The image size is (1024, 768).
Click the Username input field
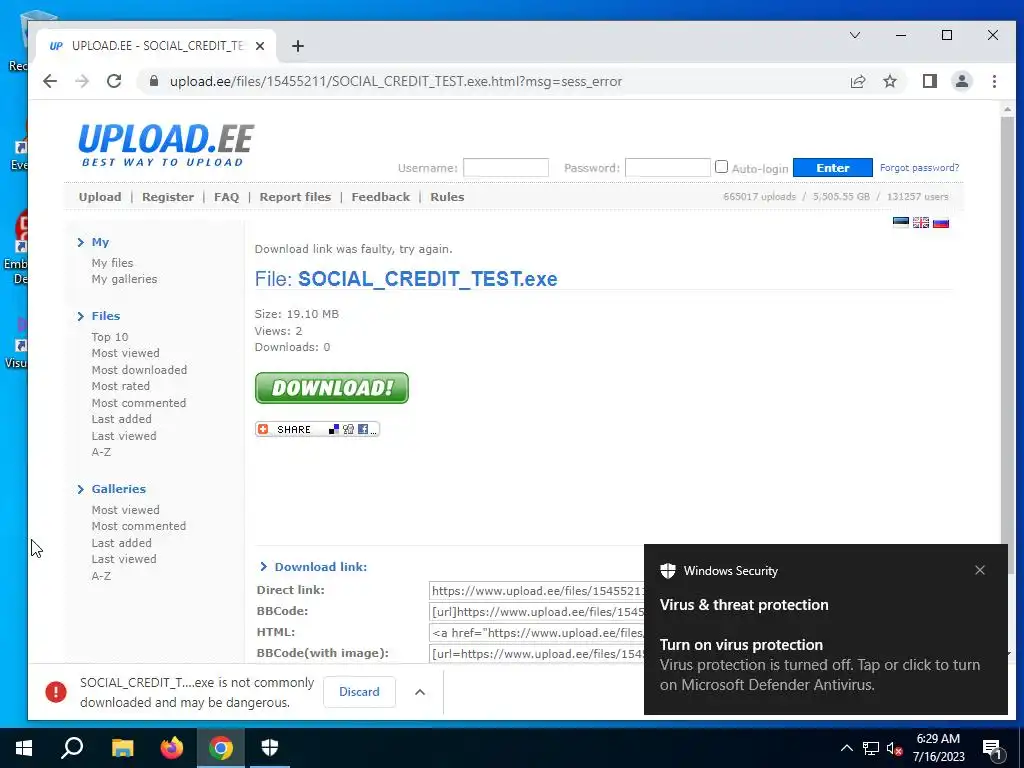pyautogui.click(x=505, y=168)
